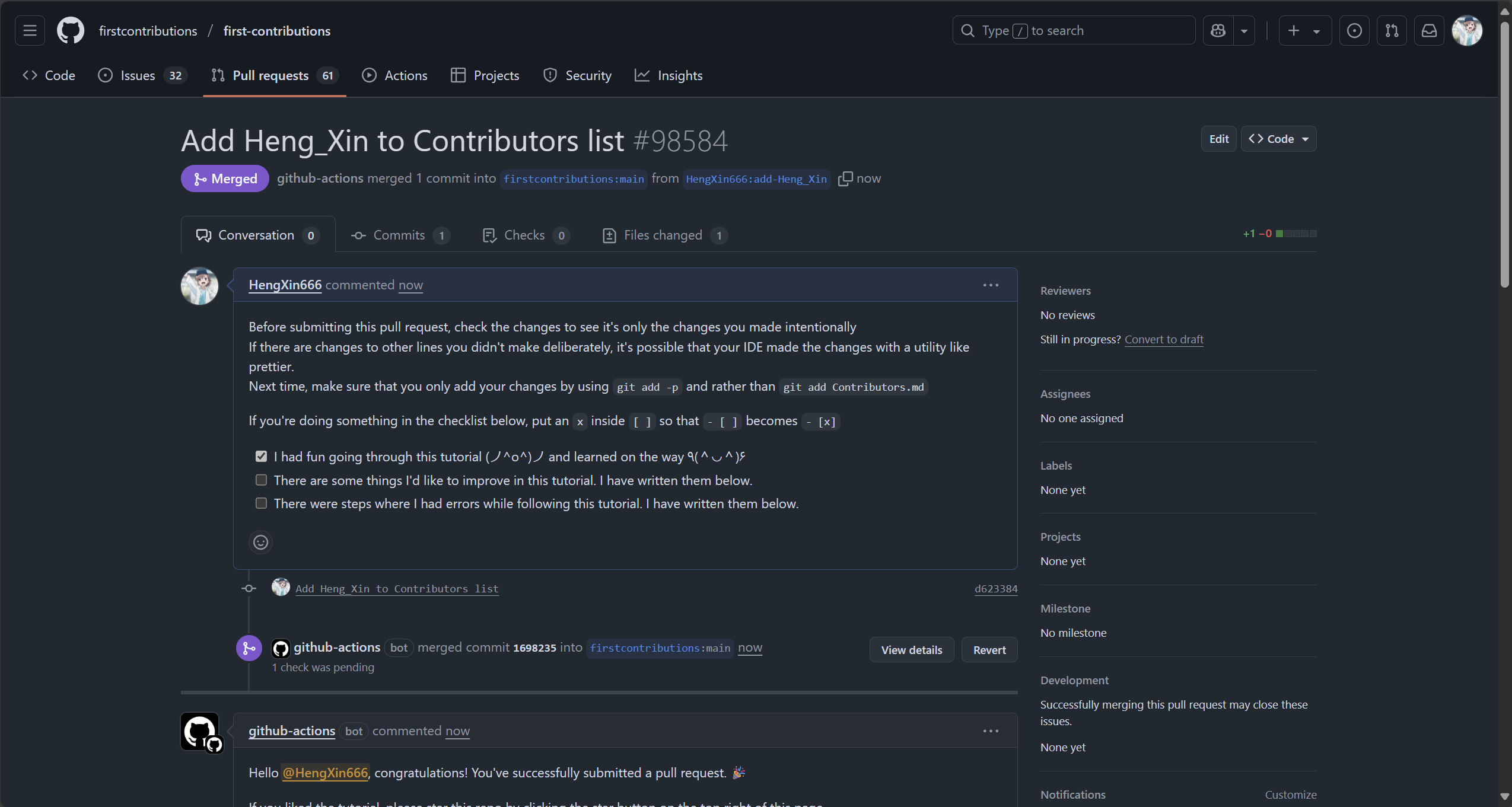1512x807 pixels.
Task: Open the Commits tab
Action: tap(399, 235)
